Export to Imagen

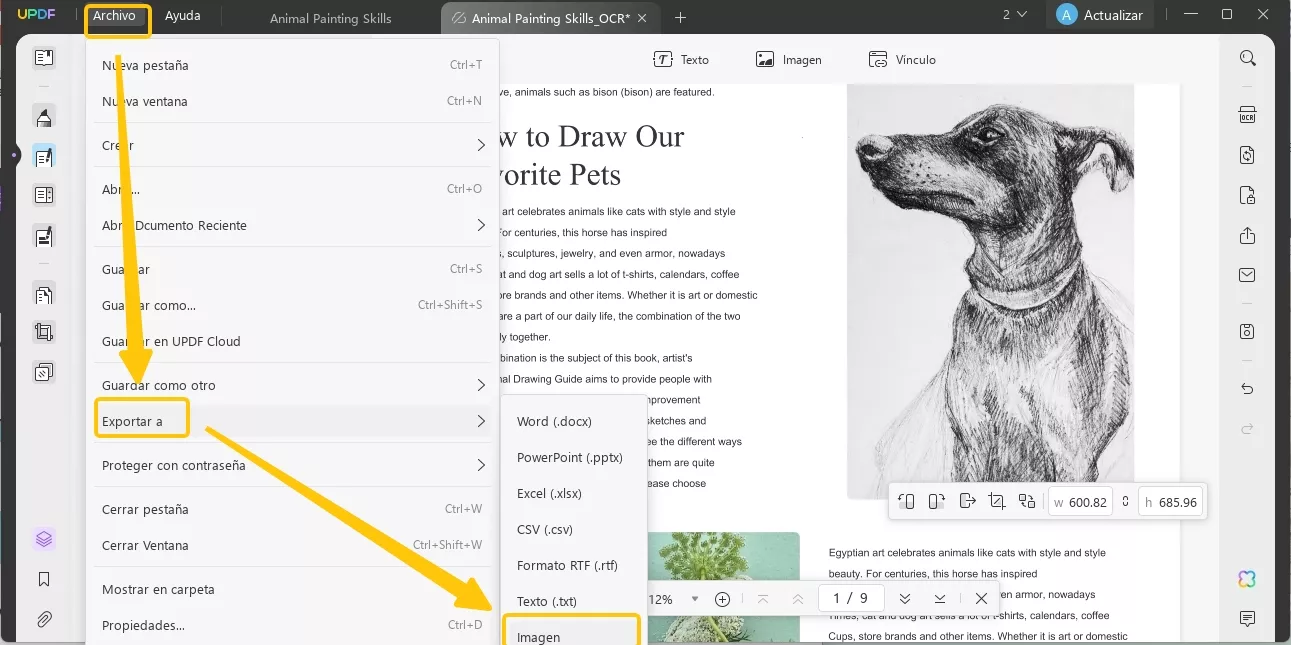coord(574,633)
